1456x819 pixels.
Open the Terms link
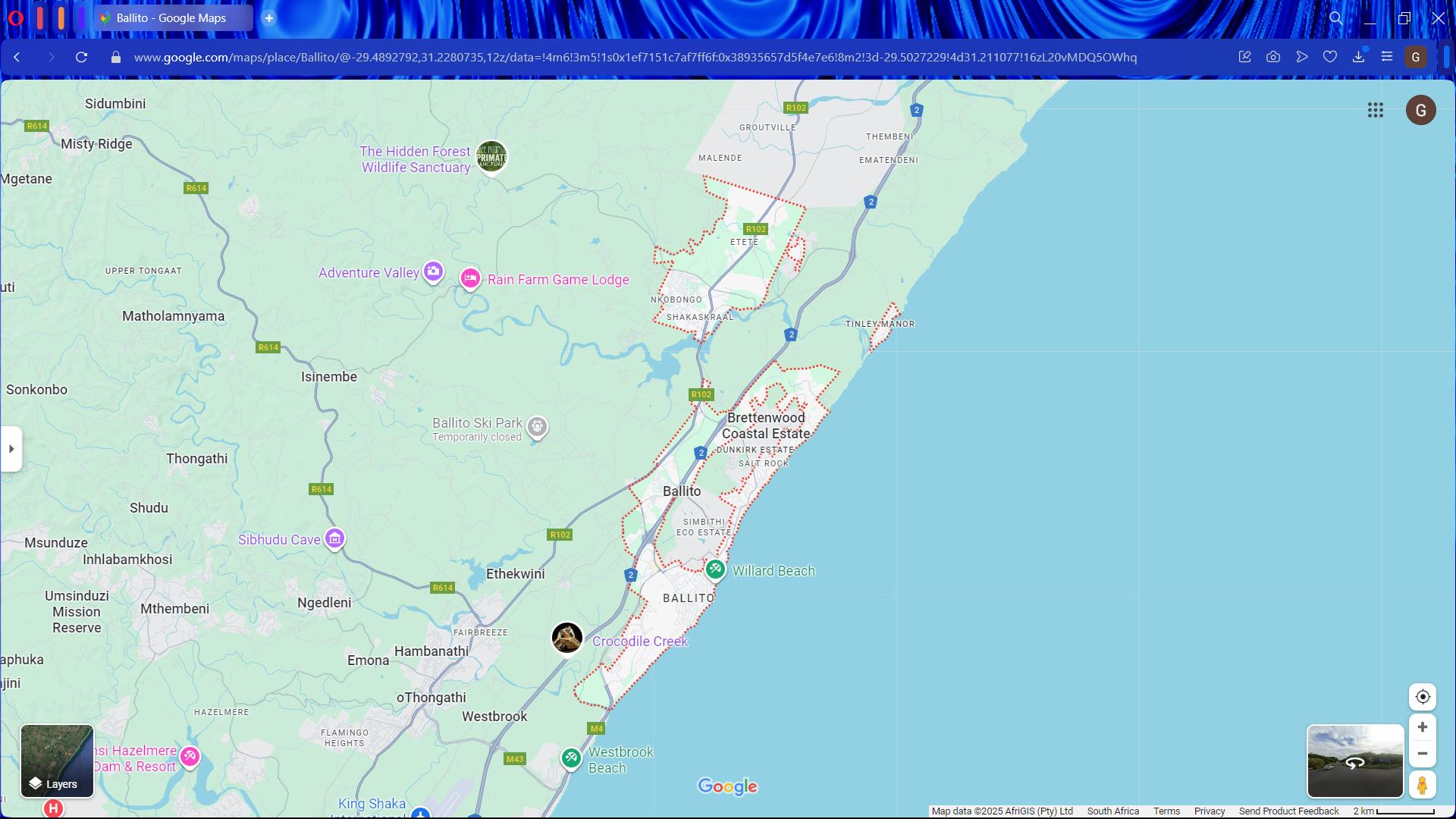coord(1166,811)
